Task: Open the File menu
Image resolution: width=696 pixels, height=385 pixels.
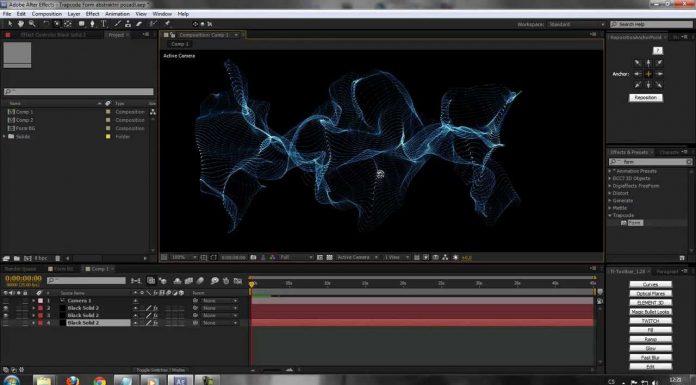Action: pyautogui.click(x=7, y=14)
